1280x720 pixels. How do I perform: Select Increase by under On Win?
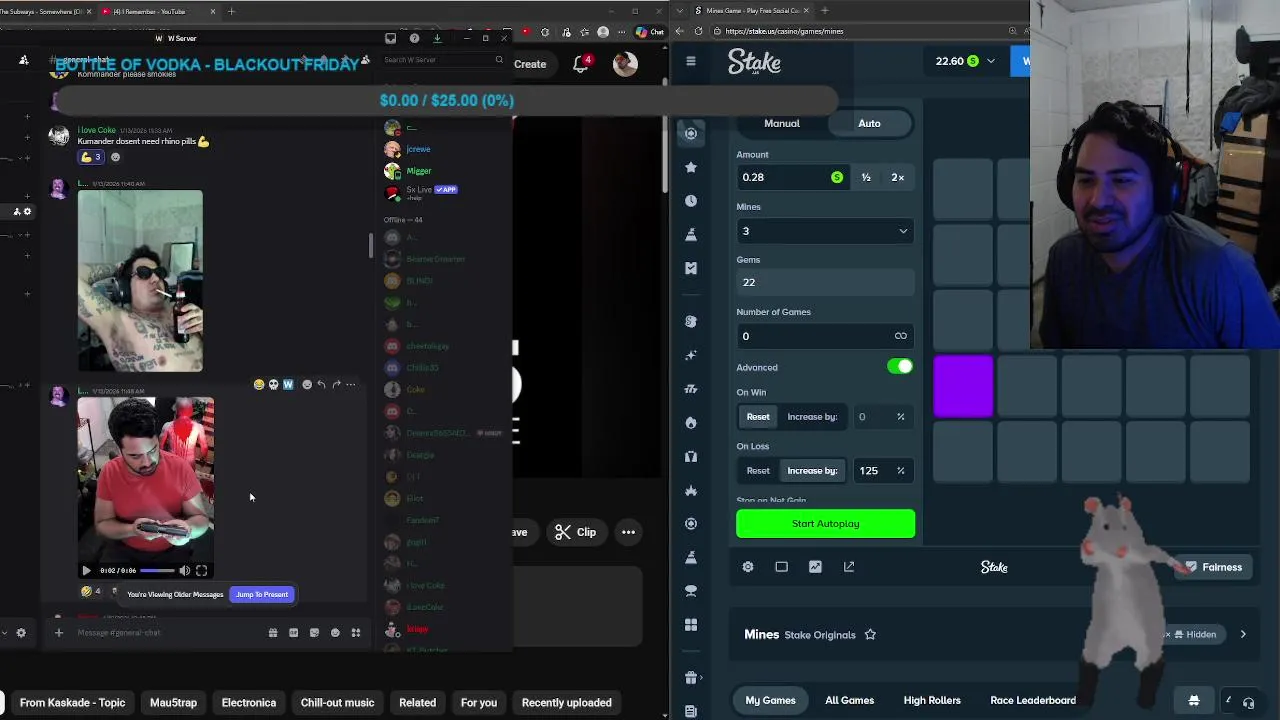coord(812,417)
